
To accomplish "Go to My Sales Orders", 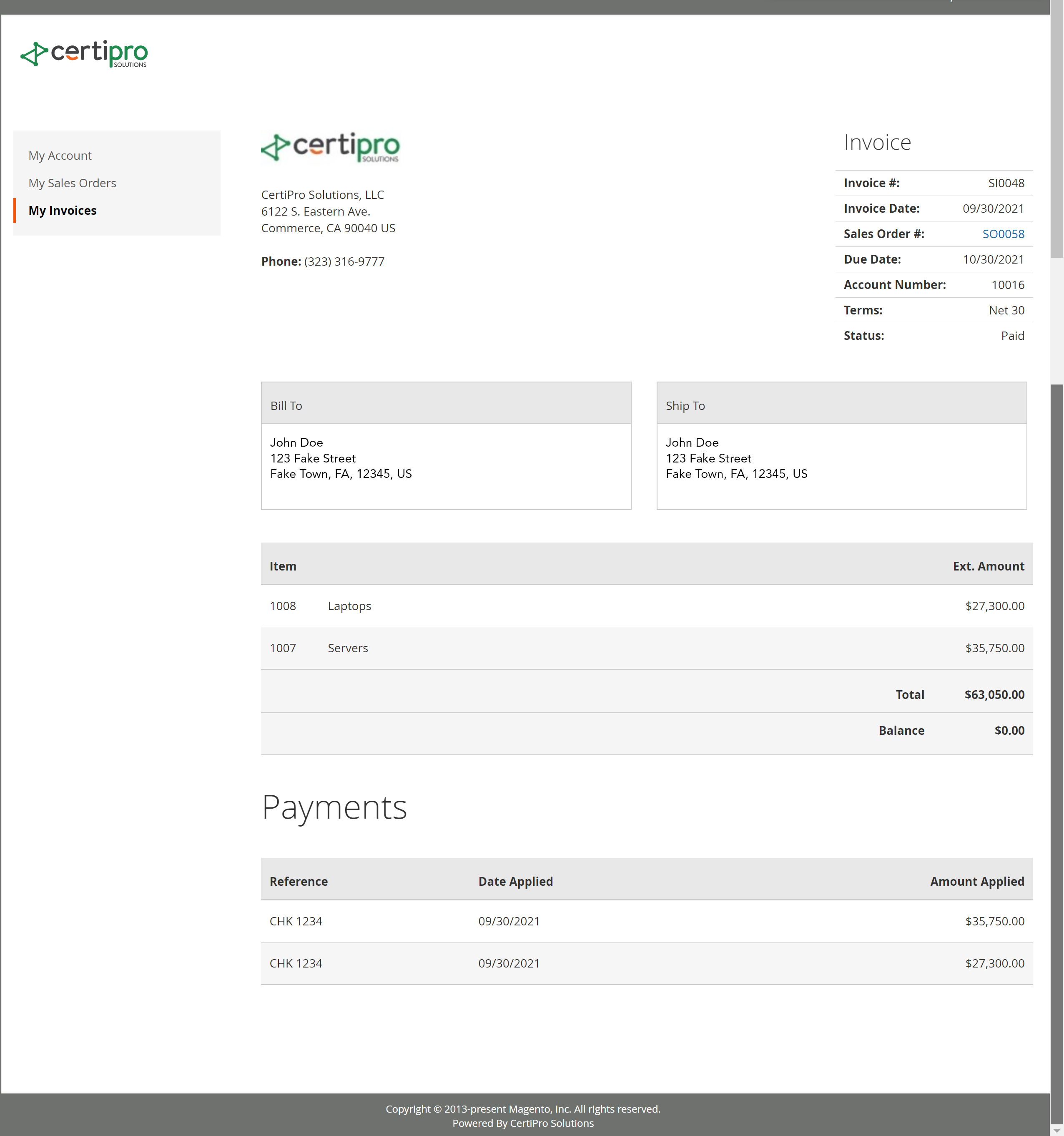I will (72, 183).
